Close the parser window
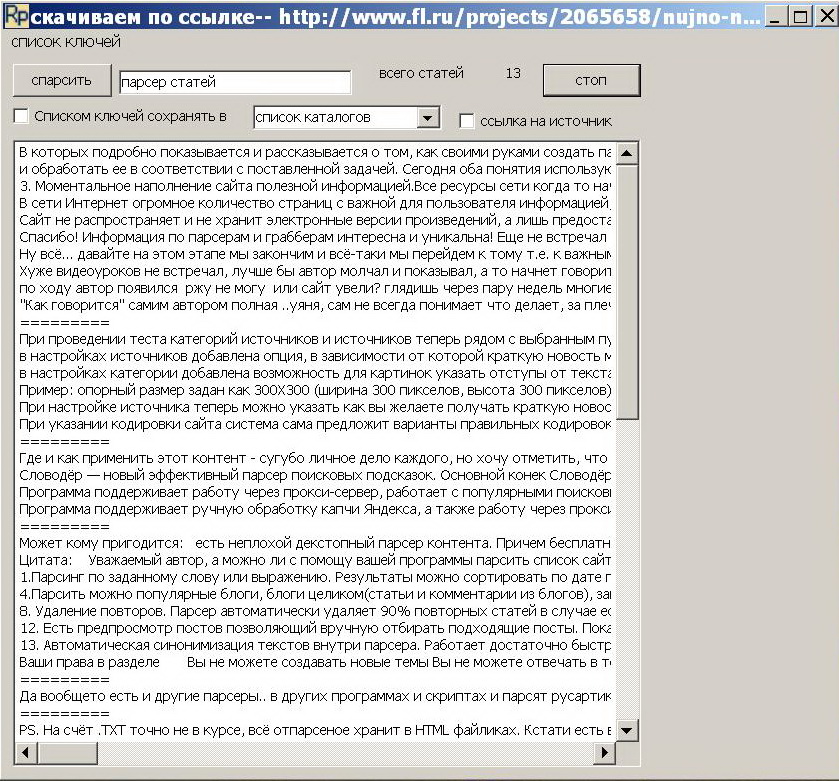Screen dimensions: 839x781 tap(826, 17)
